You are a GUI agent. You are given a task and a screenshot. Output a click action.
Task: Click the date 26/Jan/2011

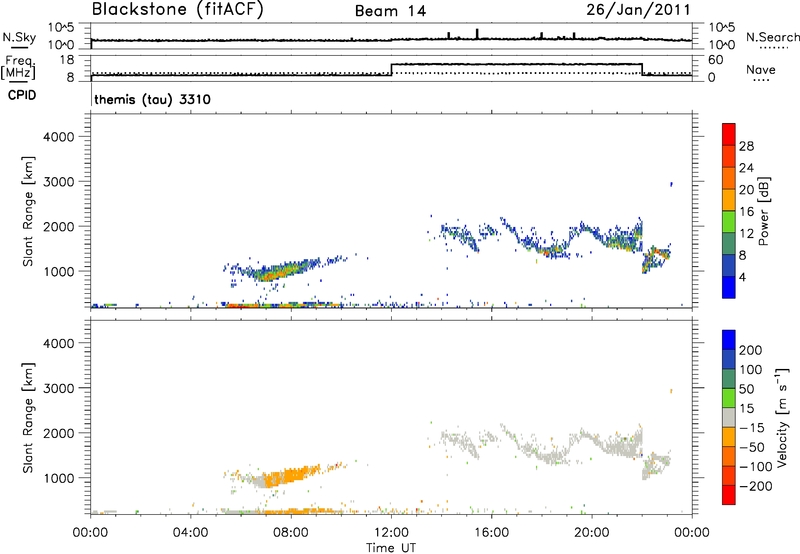click(638, 10)
